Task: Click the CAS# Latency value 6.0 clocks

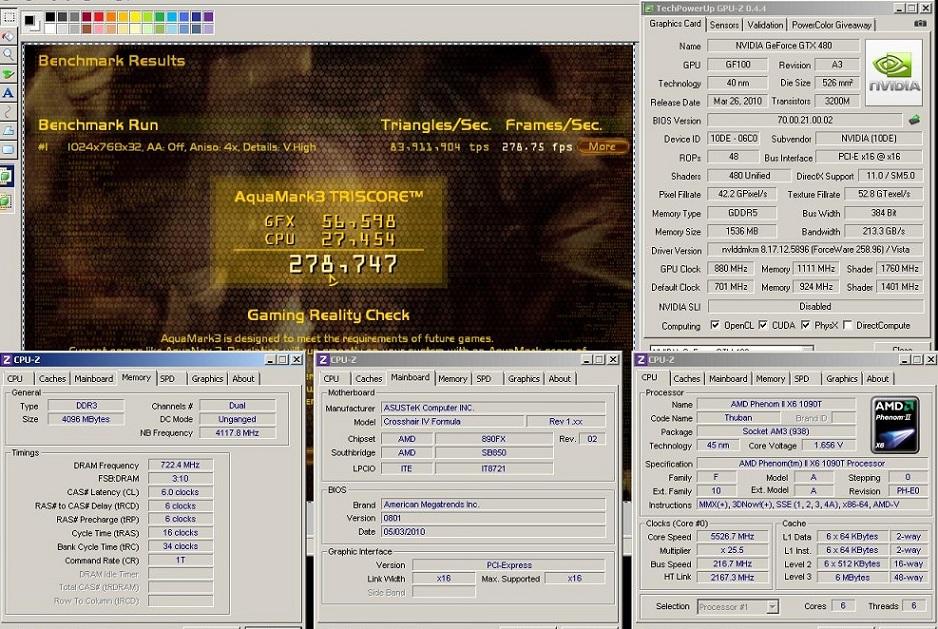Action: click(x=180, y=492)
